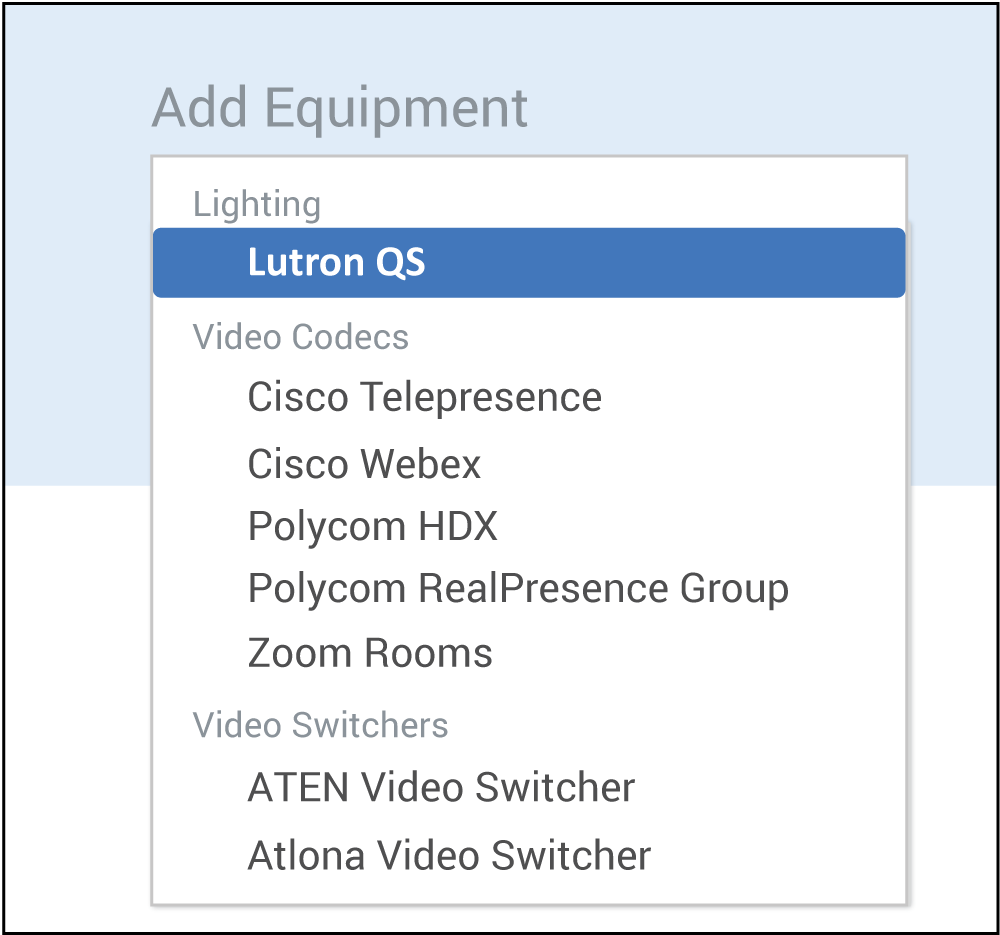This screenshot has width=1000, height=935.
Task: Pick Cisco Webex video codec
Action: coord(364,465)
